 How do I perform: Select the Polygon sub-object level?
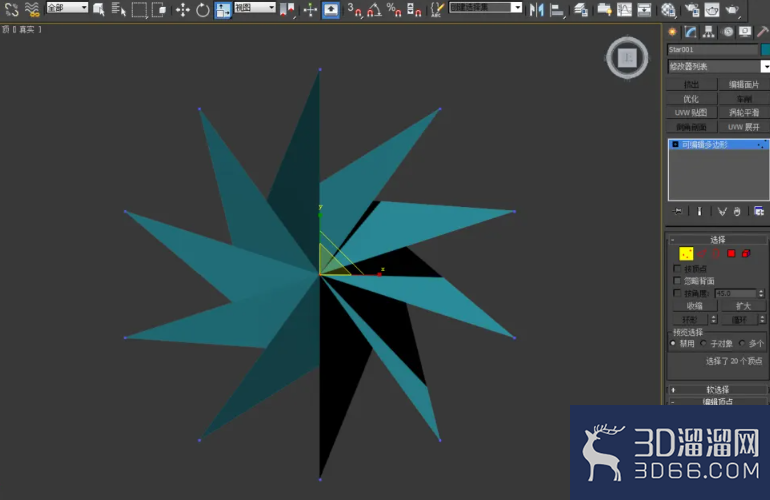pyautogui.click(x=731, y=253)
